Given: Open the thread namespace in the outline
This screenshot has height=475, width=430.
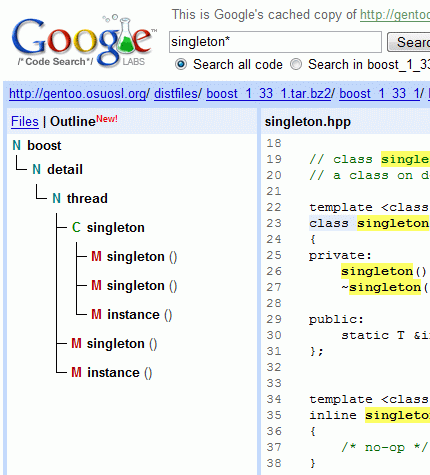Looking at the screenshot, I should [x=87, y=198].
